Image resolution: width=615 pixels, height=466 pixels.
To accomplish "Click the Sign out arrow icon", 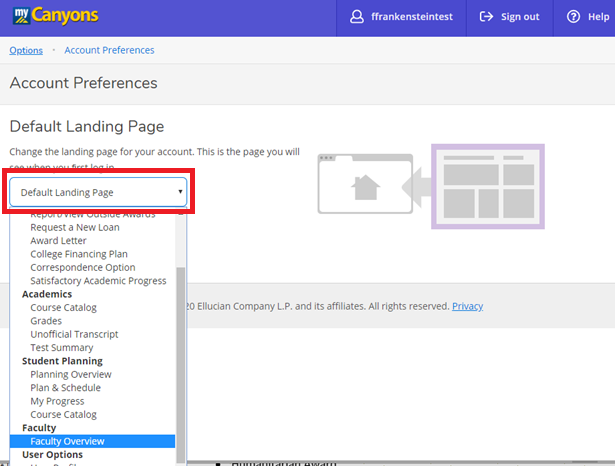I will point(487,17).
